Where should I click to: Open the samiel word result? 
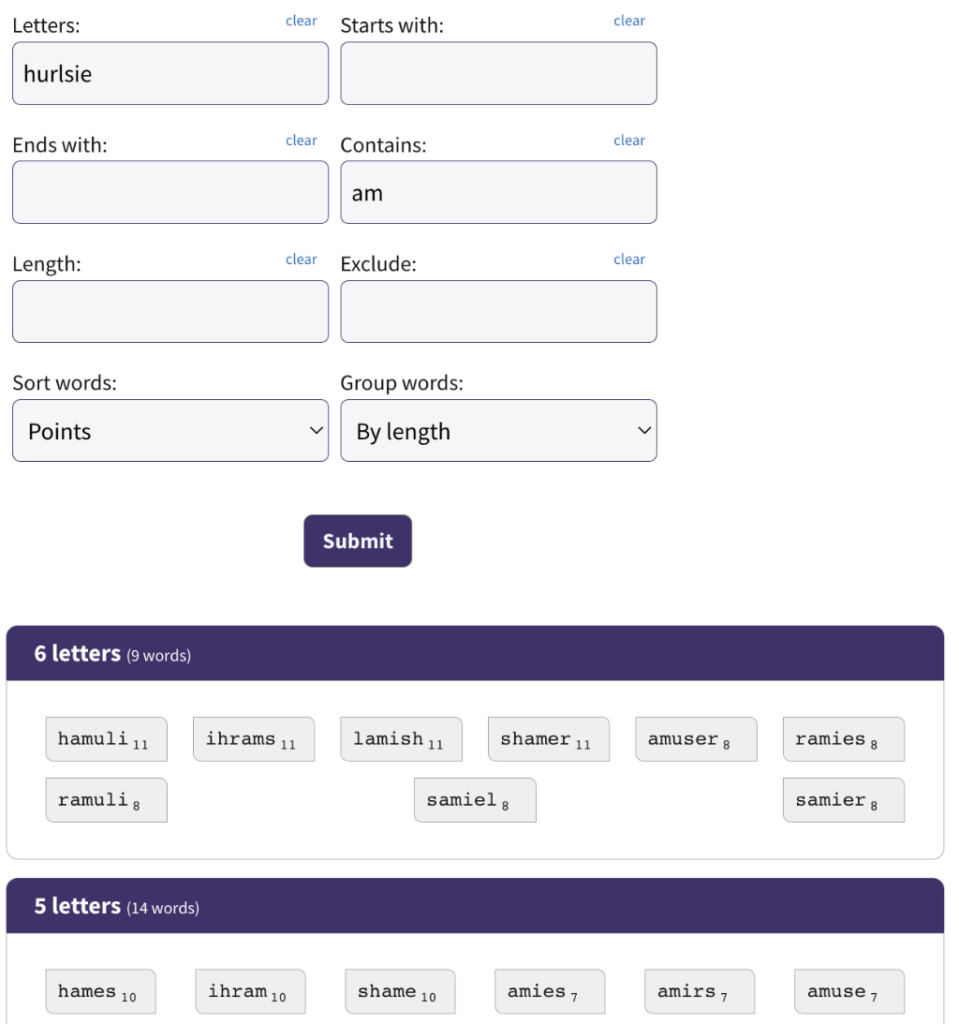475,800
